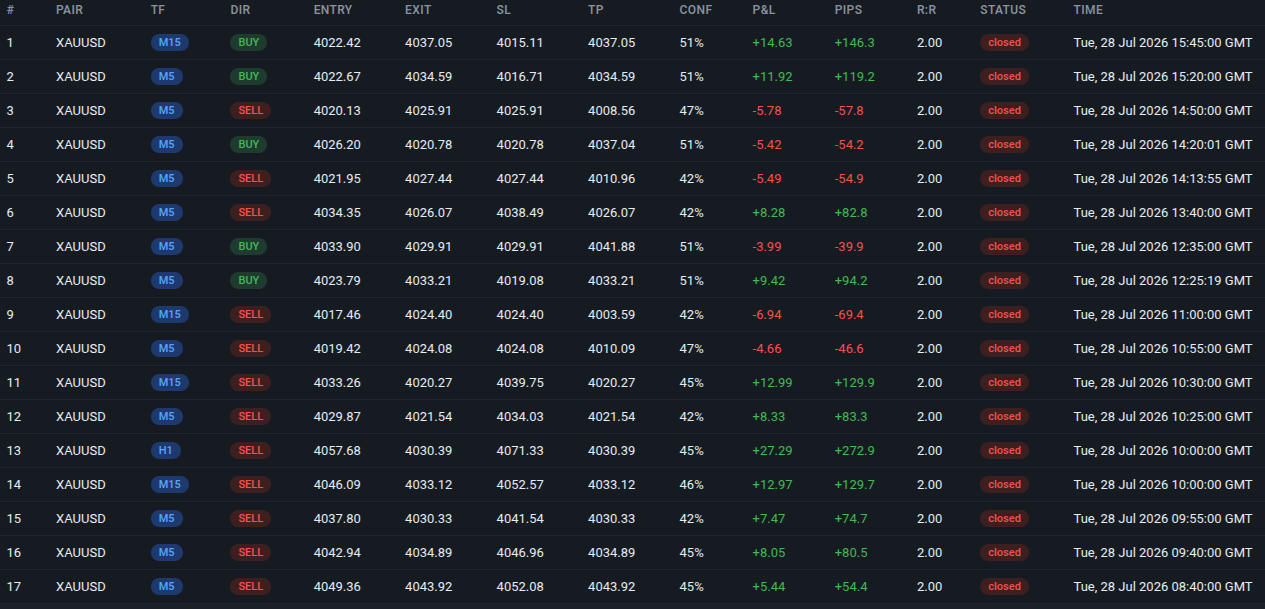The height and width of the screenshot is (609, 1265).
Task: Click the ENTRY column header
Action: pyautogui.click(x=332, y=10)
